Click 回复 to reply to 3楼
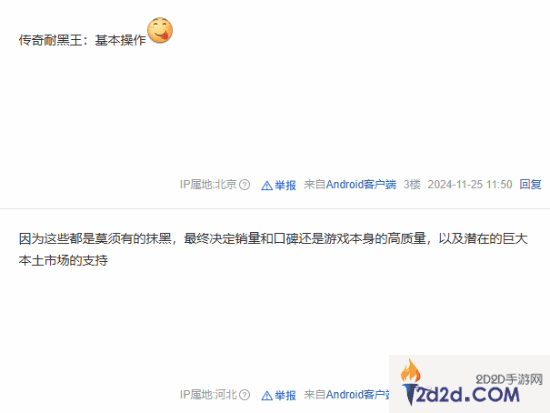550x413 pixels. point(530,184)
